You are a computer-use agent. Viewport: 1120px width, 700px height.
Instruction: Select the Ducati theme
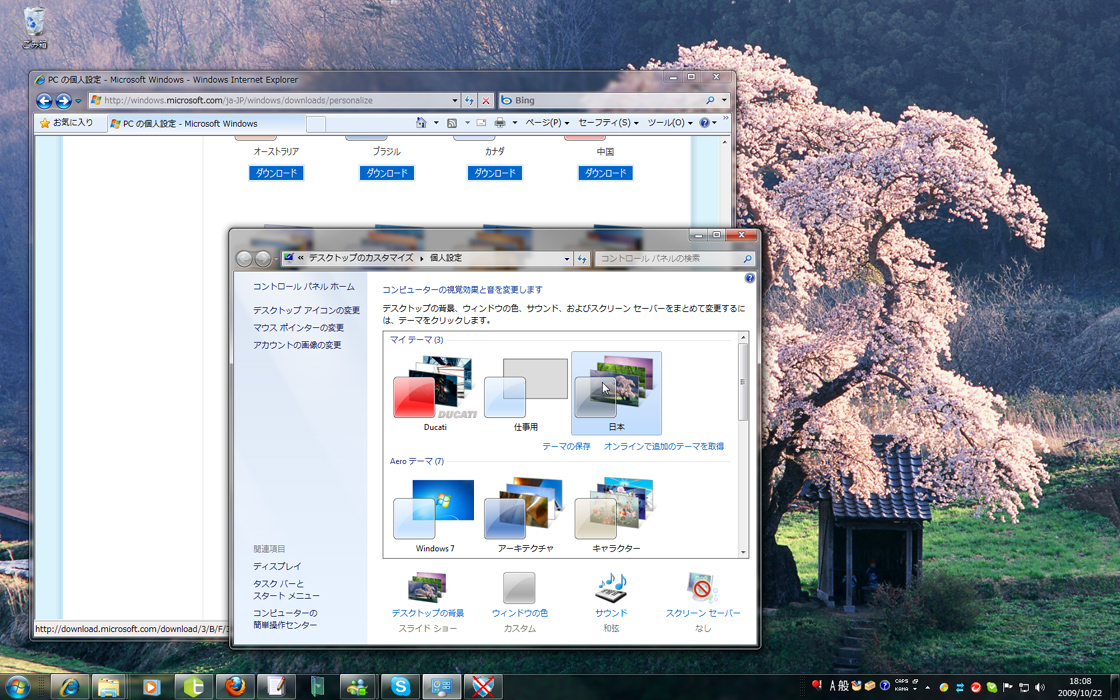[x=435, y=393]
